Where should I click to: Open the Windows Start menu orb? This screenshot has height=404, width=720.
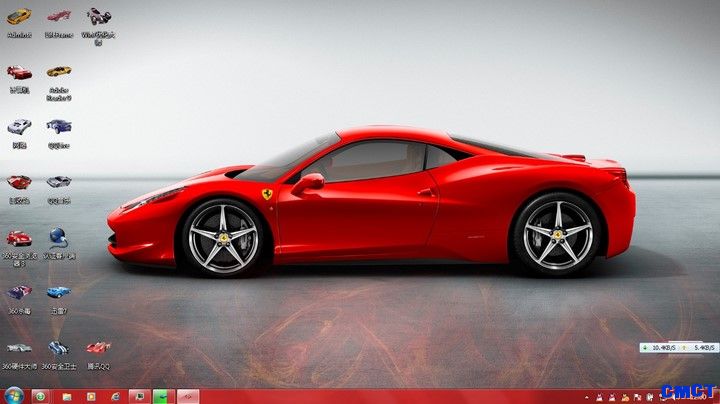click(x=13, y=396)
